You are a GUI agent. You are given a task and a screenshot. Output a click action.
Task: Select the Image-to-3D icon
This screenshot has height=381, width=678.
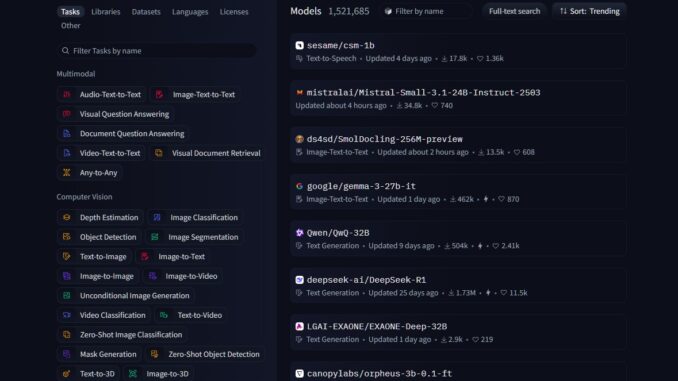[133, 374]
